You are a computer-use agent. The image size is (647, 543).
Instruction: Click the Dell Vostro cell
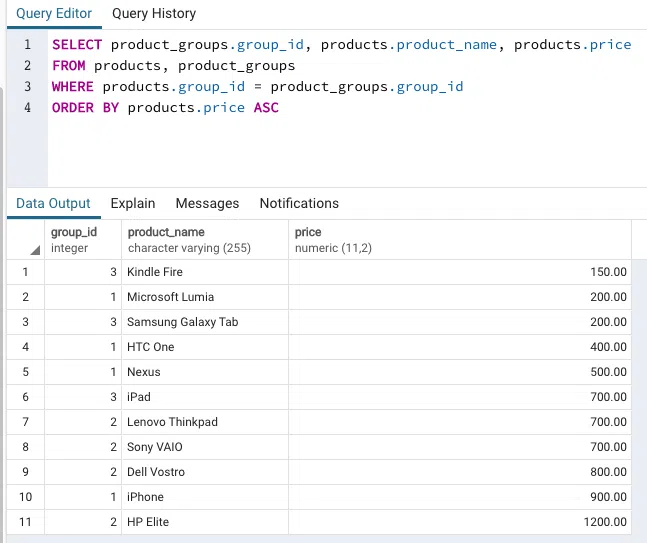[205, 472]
